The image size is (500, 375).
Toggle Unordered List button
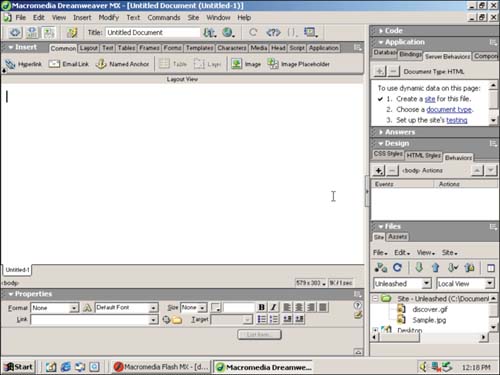coord(262,319)
